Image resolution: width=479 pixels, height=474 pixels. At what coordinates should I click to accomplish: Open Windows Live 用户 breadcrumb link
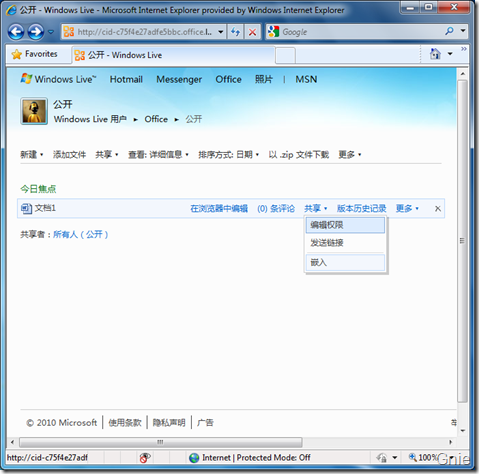point(90,119)
